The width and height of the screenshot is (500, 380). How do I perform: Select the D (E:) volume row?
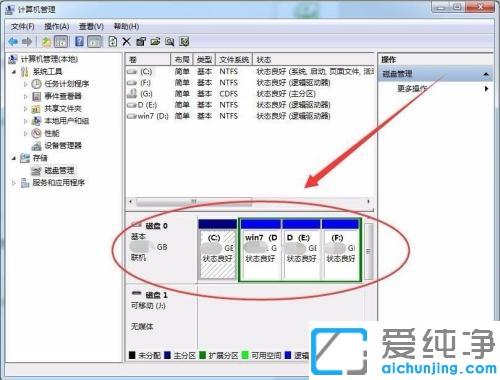tap(250, 105)
